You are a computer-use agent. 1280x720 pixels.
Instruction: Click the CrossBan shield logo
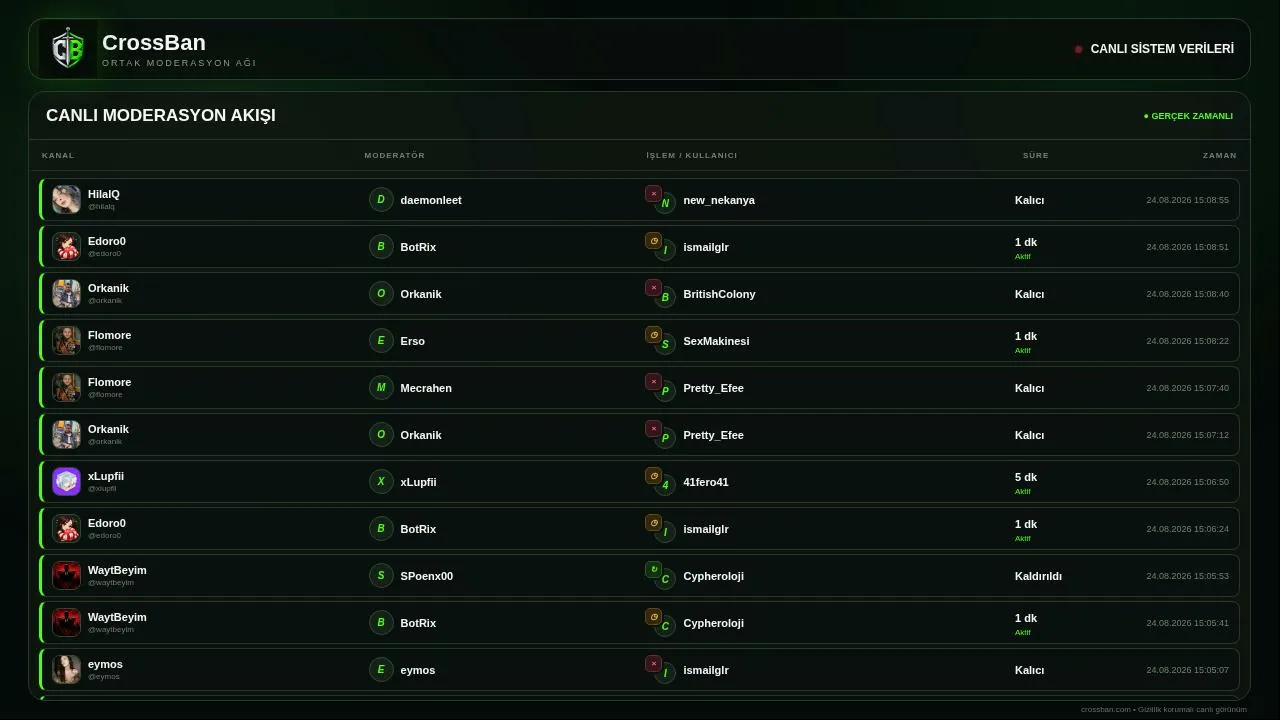[x=68, y=49]
